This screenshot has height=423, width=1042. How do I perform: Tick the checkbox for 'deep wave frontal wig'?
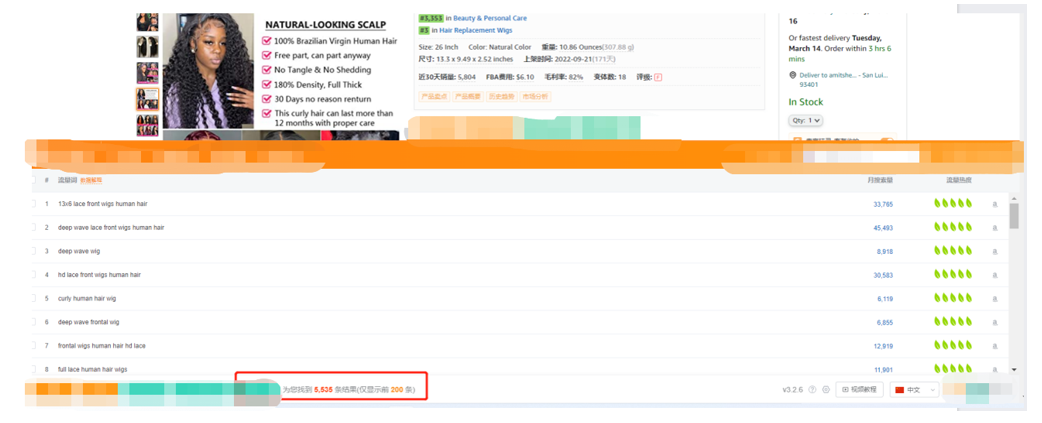click(33, 322)
